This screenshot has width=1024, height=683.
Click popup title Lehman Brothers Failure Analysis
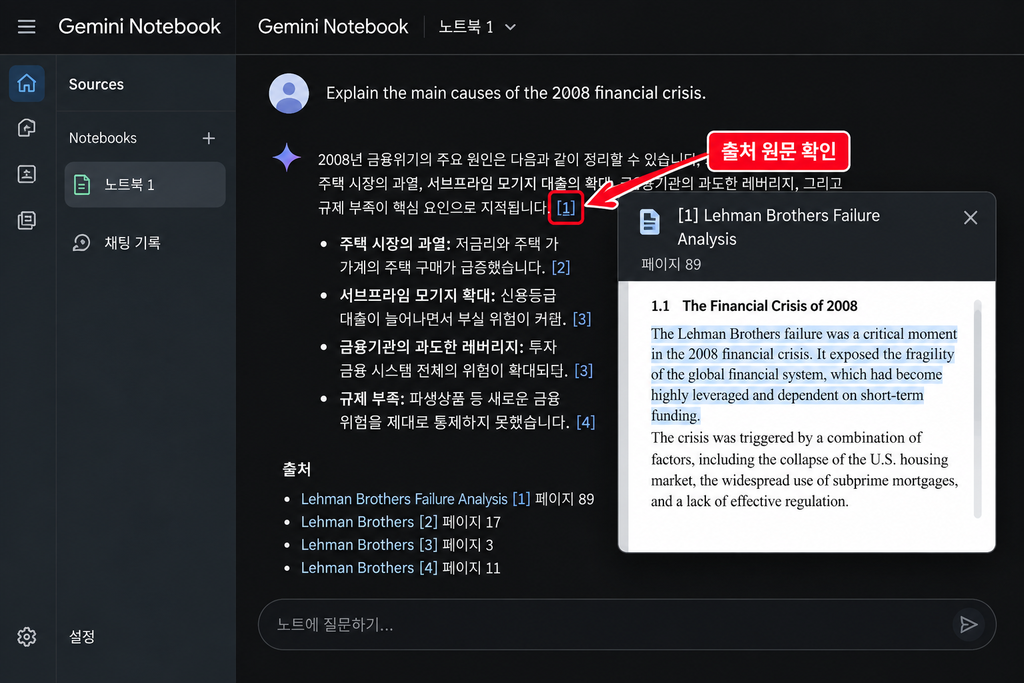778,227
